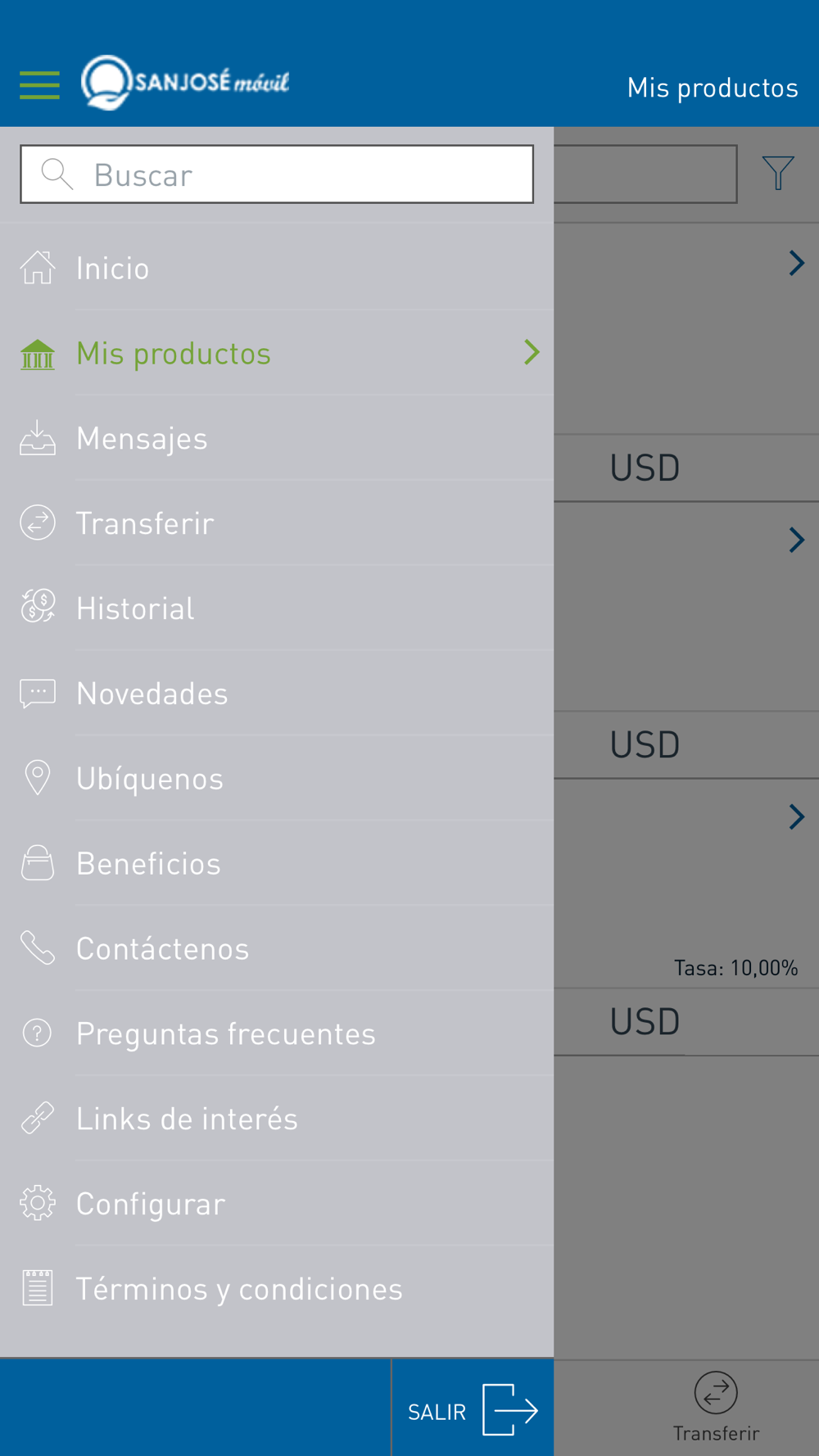The width and height of the screenshot is (819, 1456).
Task: Click the shopping bag Beneficios icon
Action: [x=38, y=863]
